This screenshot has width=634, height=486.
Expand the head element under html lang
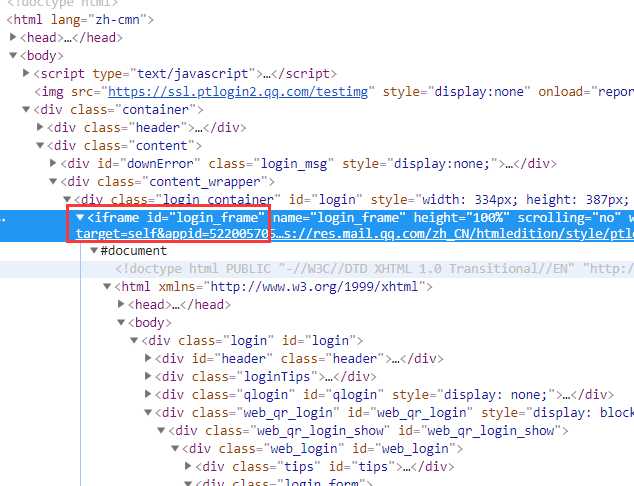(13, 37)
